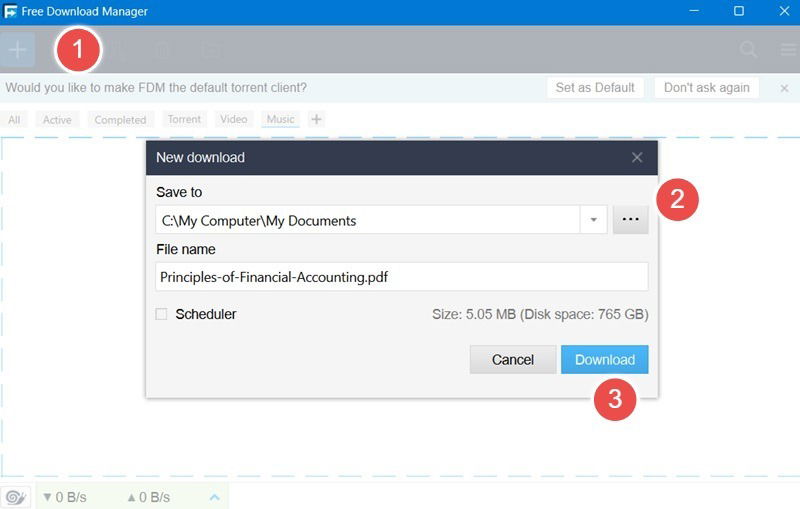Screen dimensions: 800x509
Task: Click the upload speed 0 B/s indicator
Action: [x=148, y=497]
